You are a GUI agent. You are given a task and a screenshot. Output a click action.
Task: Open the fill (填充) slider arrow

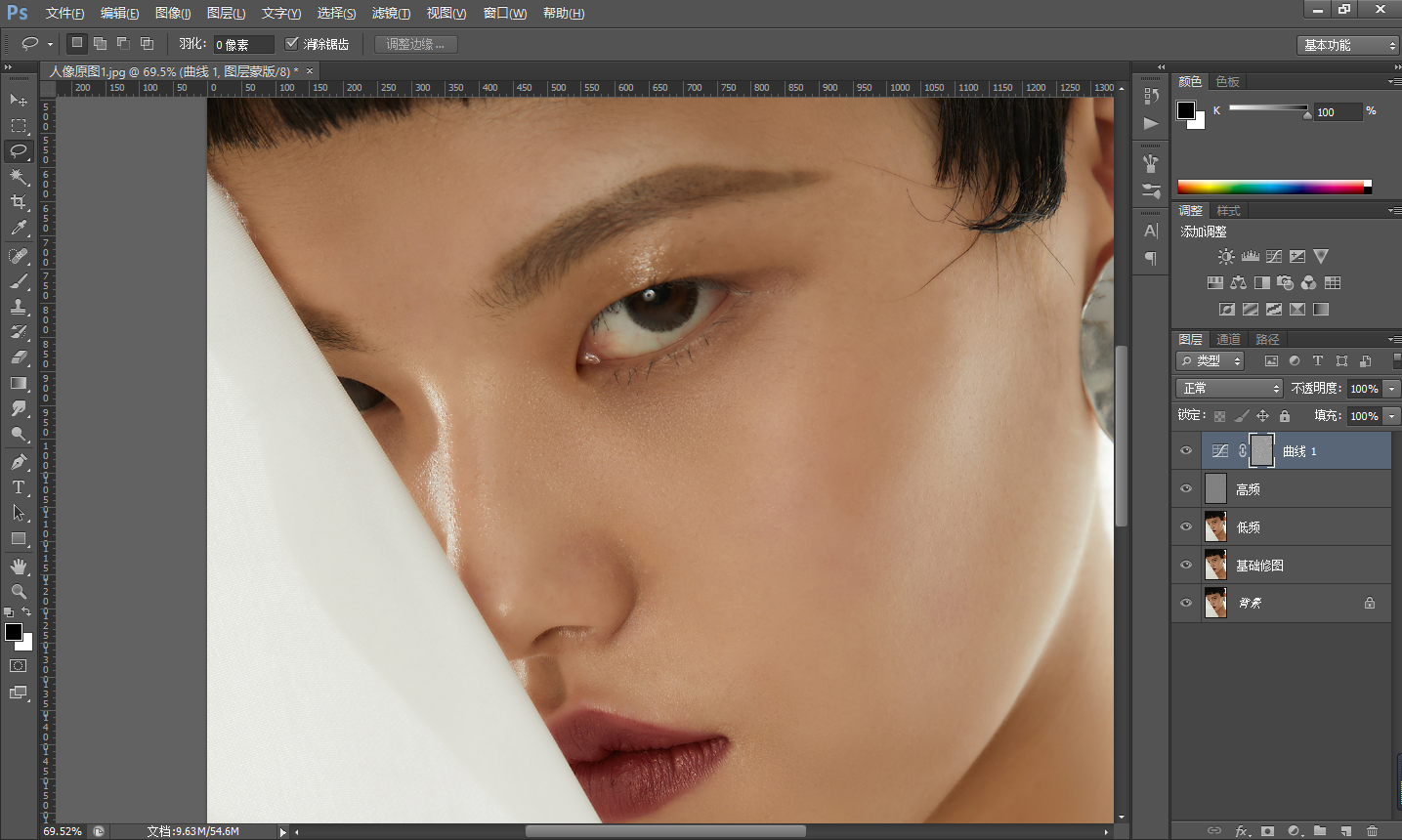1392,416
